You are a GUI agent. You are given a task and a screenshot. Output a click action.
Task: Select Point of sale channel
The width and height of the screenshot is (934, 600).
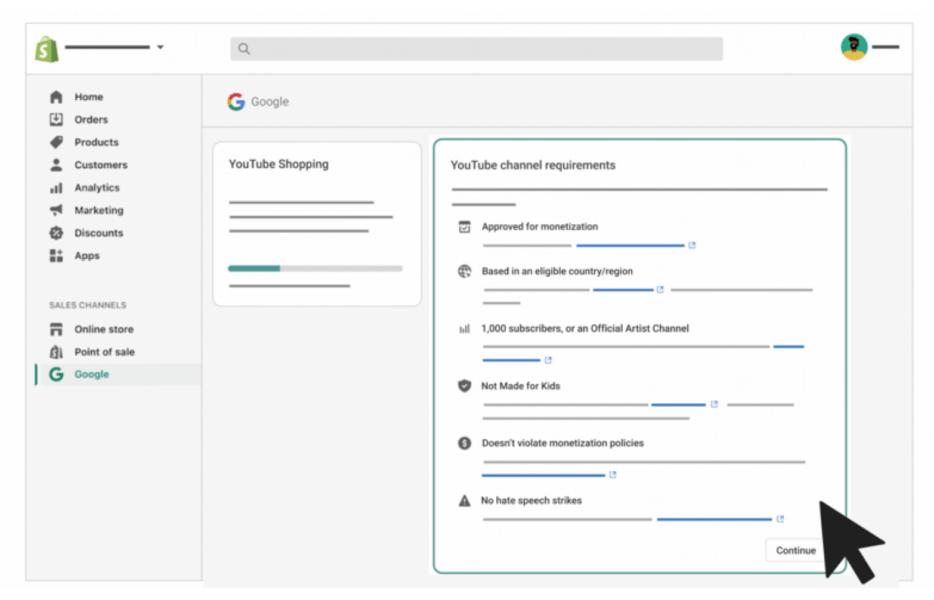(104, 352)
